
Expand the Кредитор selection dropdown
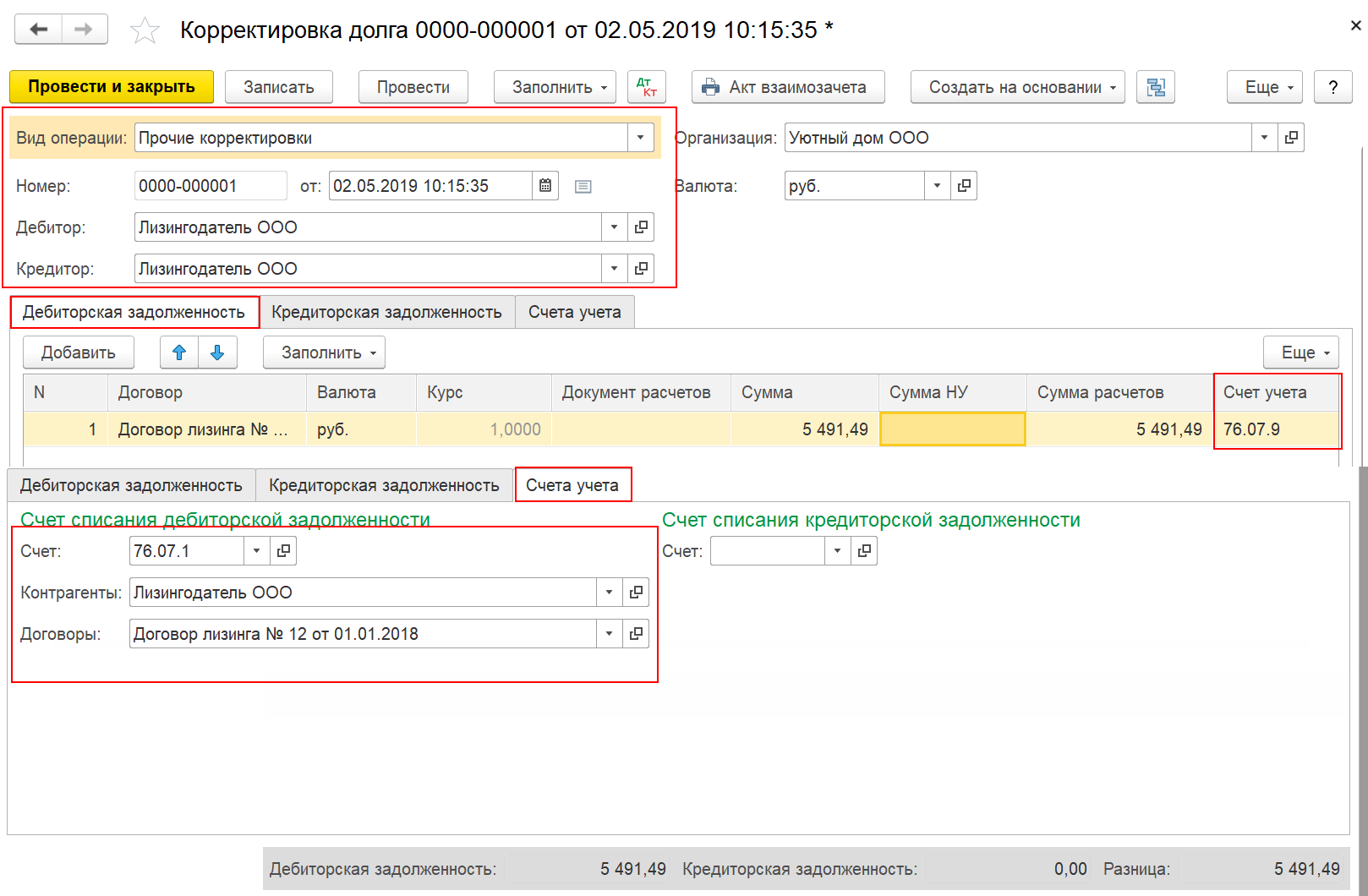pos(614,269)
